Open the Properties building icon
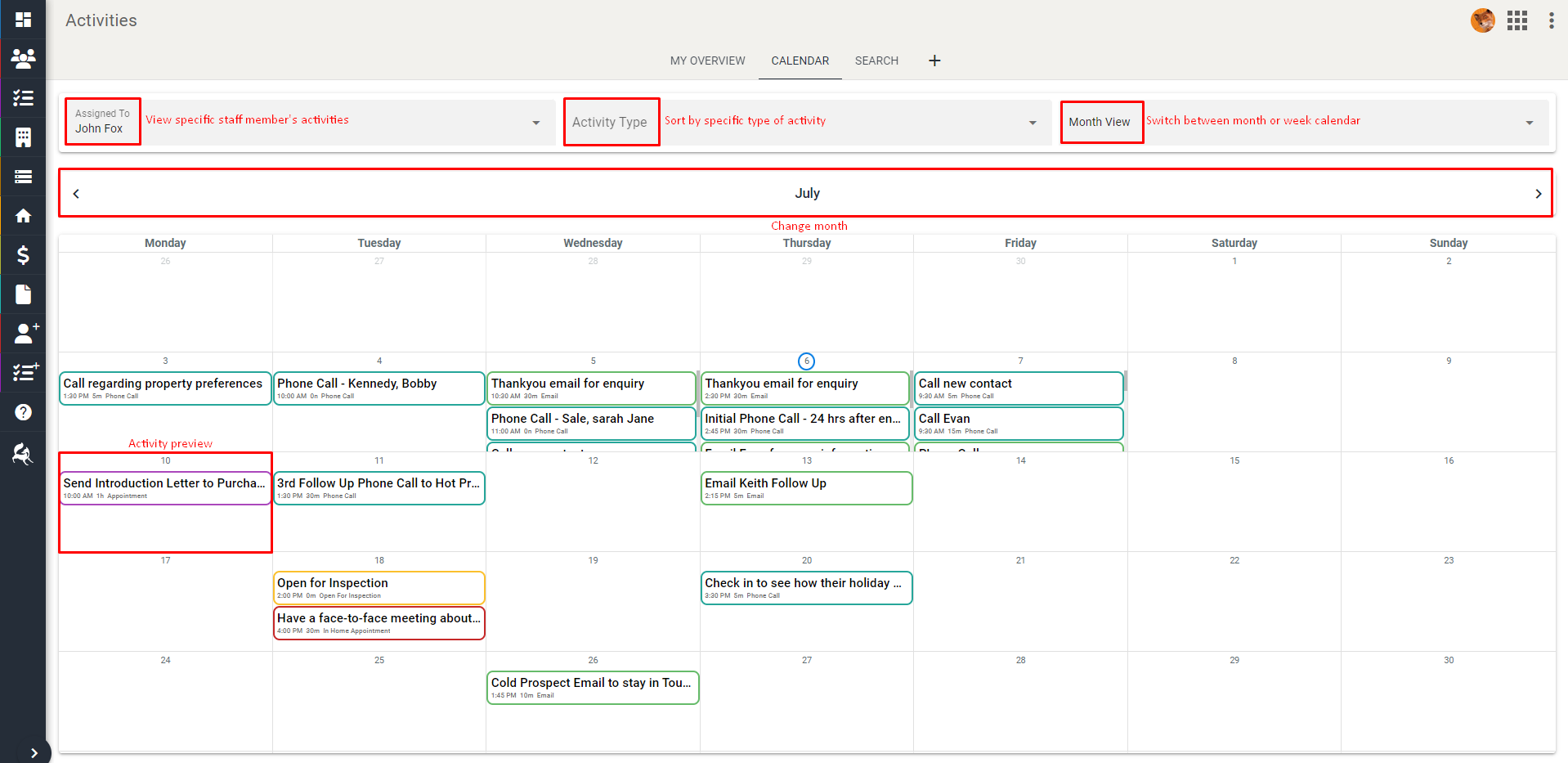Screen dimensions: 1568x763 tap(22, 137)
